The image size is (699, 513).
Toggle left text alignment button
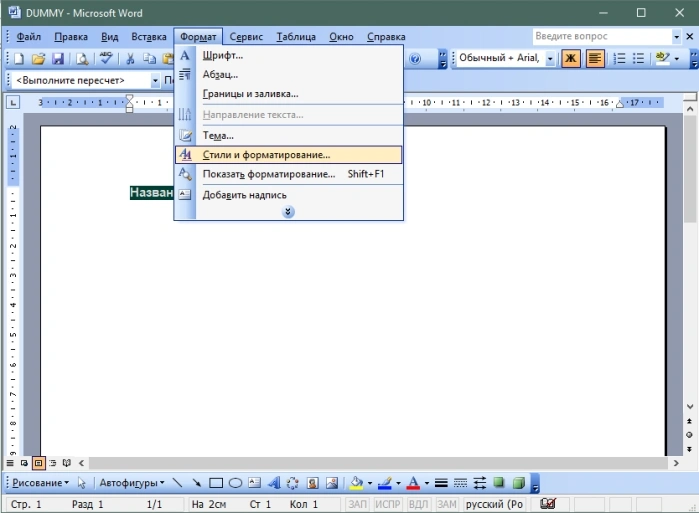pos(595,58)
